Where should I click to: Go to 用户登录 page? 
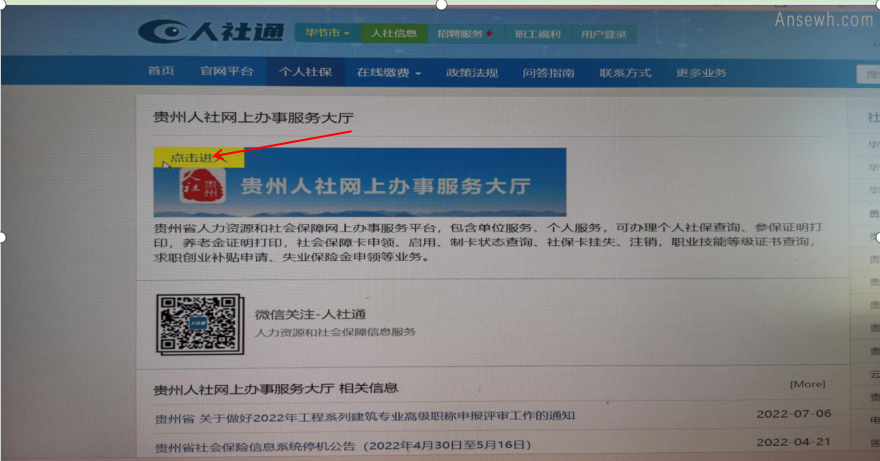pyautogui.click(x=603, y=35)
